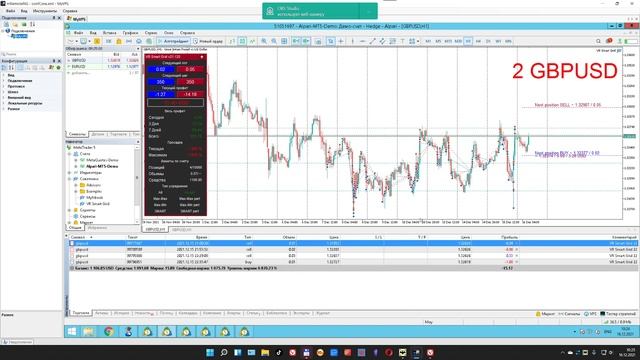This screenshot has height=360, width=640.
Task: Sort trades by Прибыль column header
Action: point(510,237)
